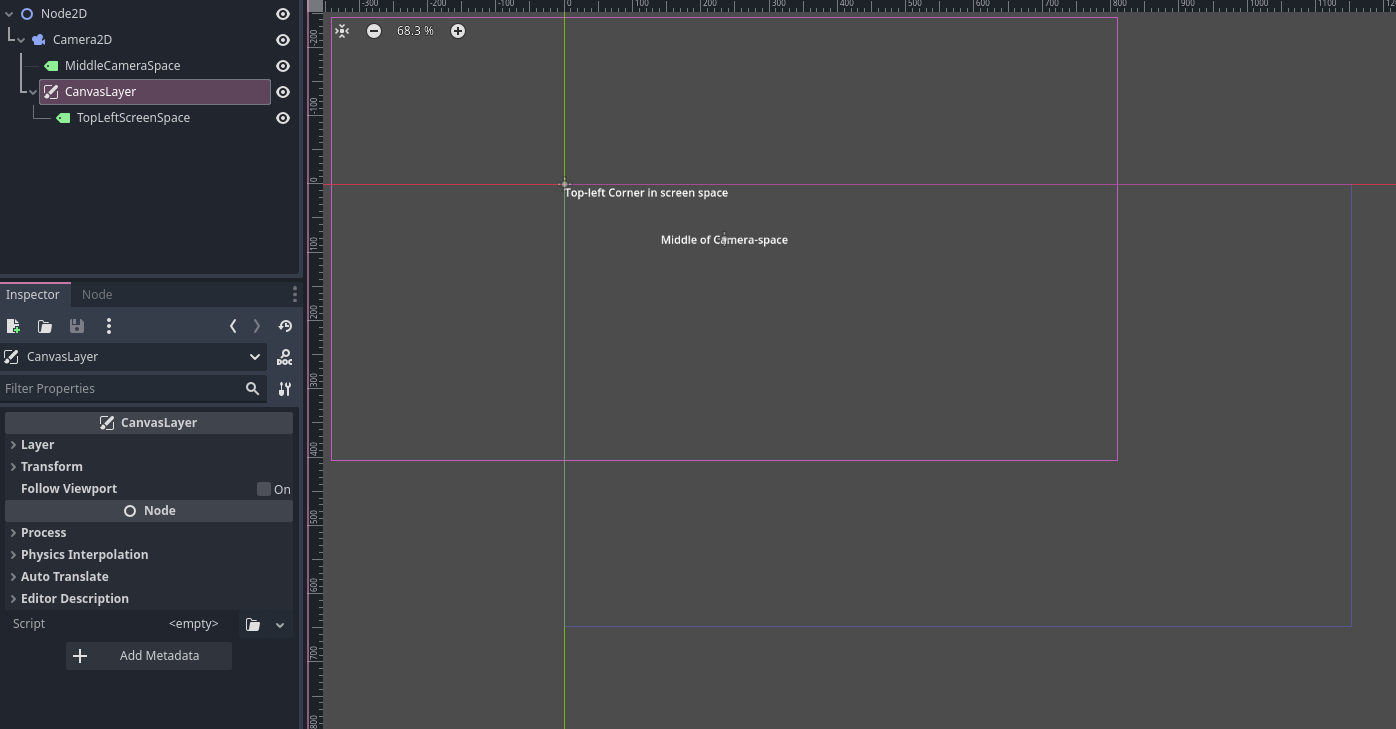Reset zoom via the 68.3 % label

click(415, 31)
